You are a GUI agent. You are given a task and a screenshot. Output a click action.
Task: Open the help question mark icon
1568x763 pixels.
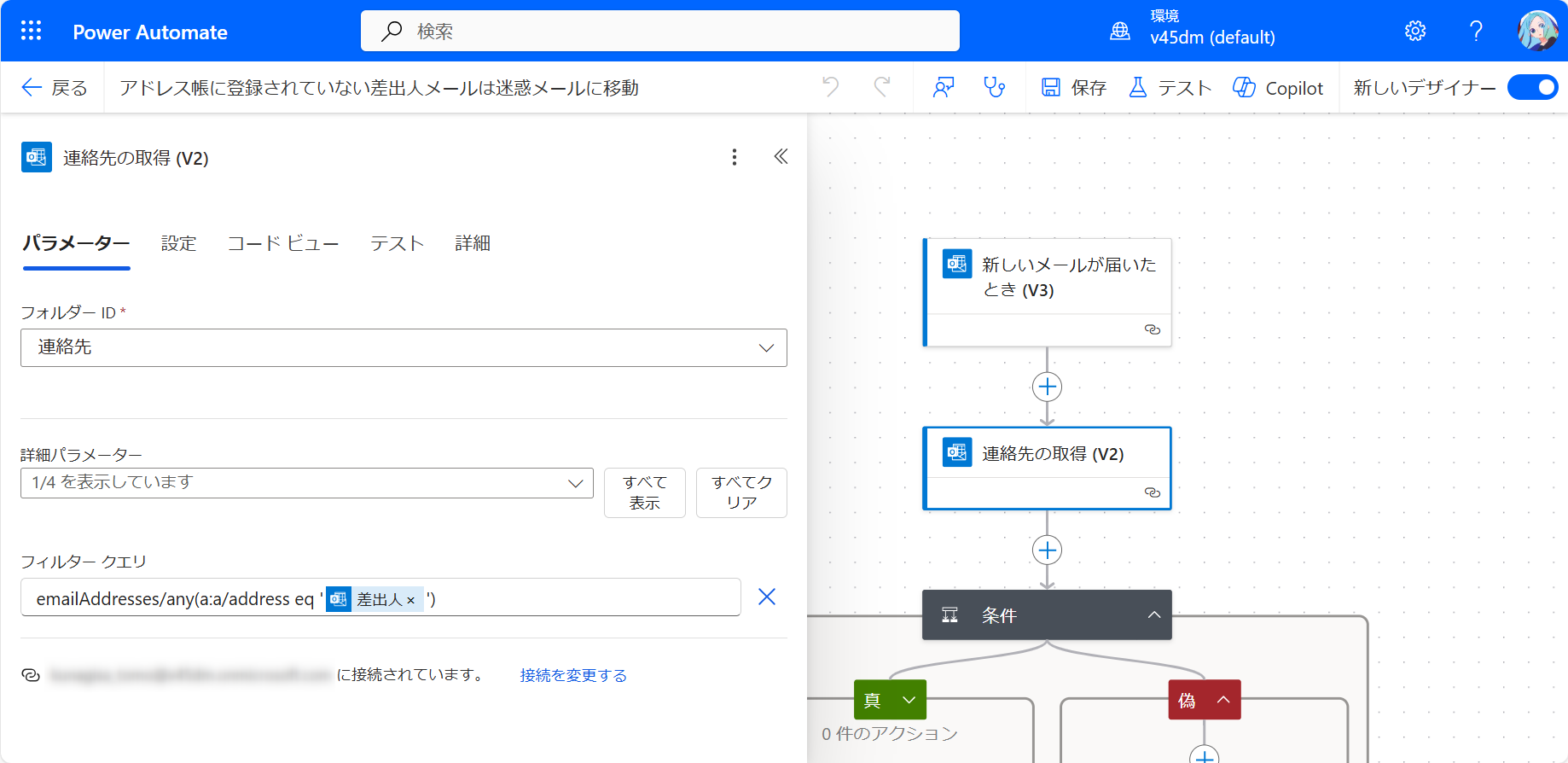coord(1476,32)
